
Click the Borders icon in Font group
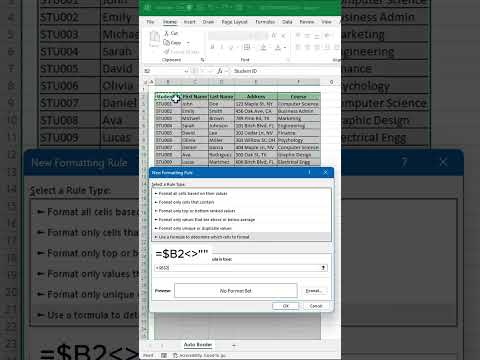tap(247, 48)
